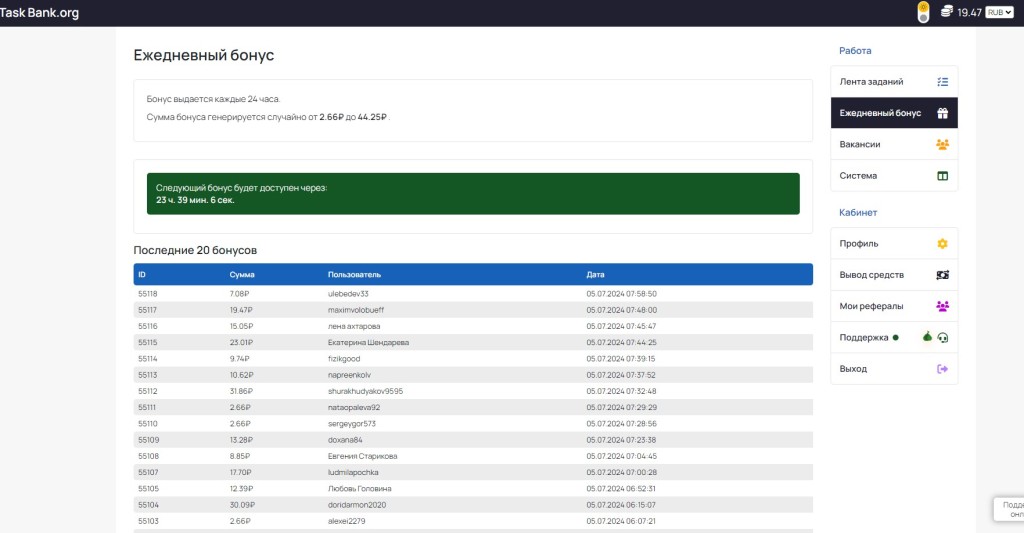Click the gift icon in Ежедневный бонус
The height and width of the screenshot is (533, 1024).
click(942, 113)
